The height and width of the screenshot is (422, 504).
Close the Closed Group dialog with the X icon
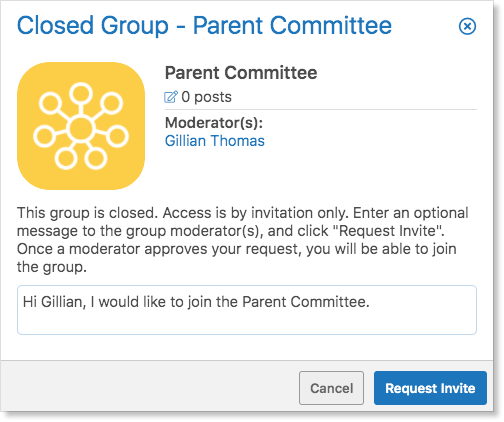click(467, 26)
